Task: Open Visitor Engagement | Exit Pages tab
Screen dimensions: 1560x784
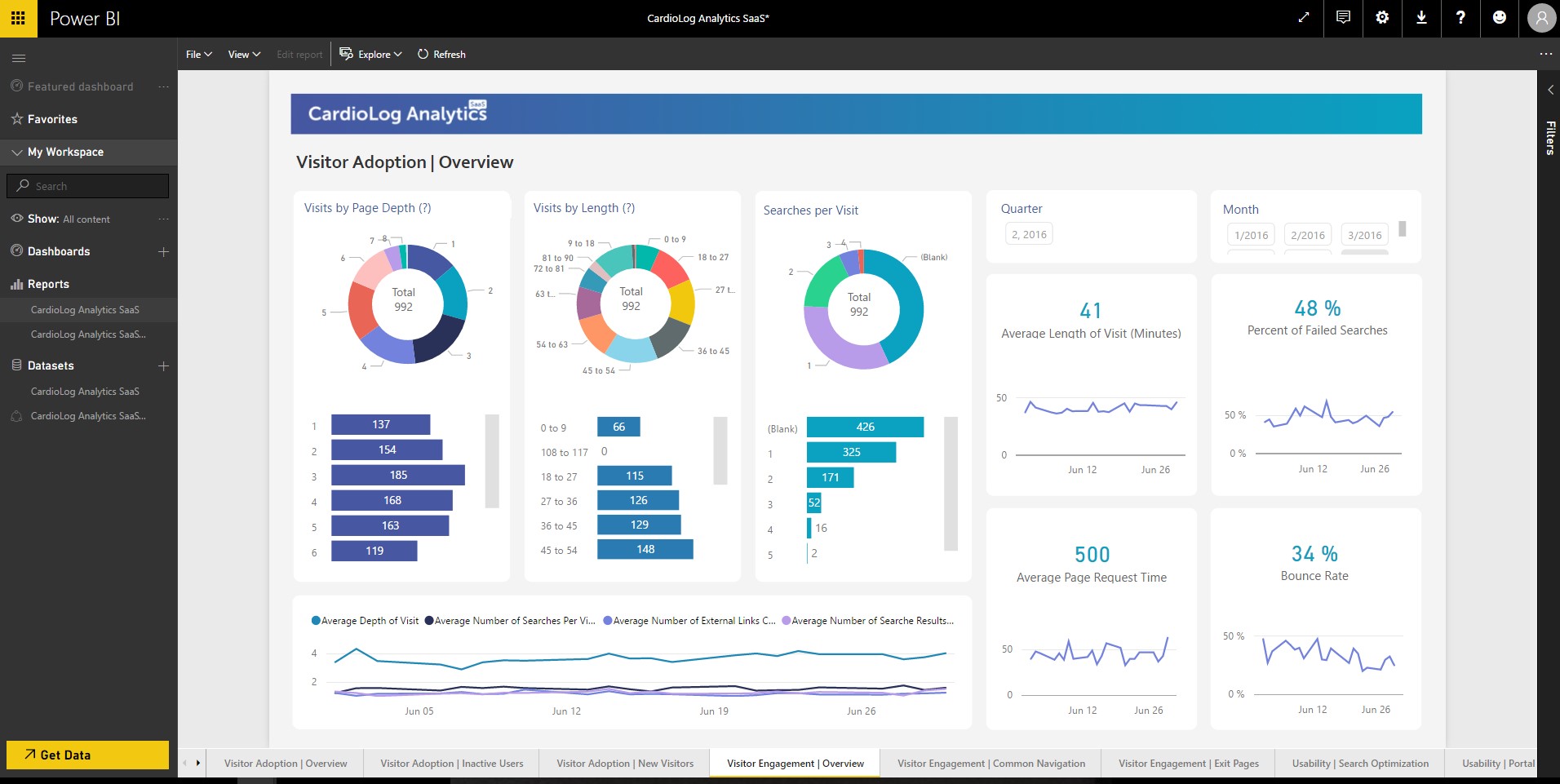Action: [x=1189, y=764]
